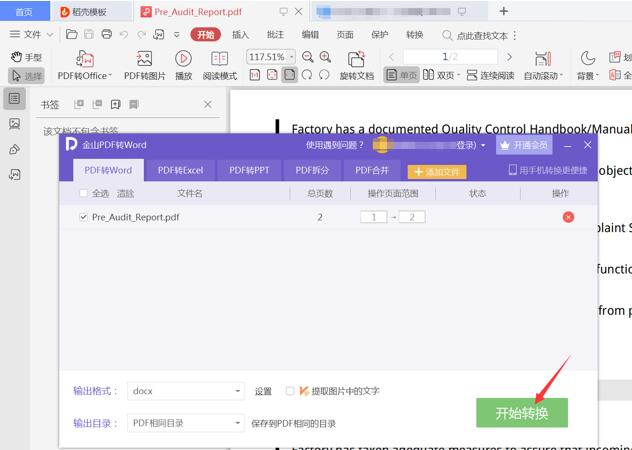Switch to 插入 ribbon tab
The width and height of the screenshot is (632, 450).
[241, 35]
